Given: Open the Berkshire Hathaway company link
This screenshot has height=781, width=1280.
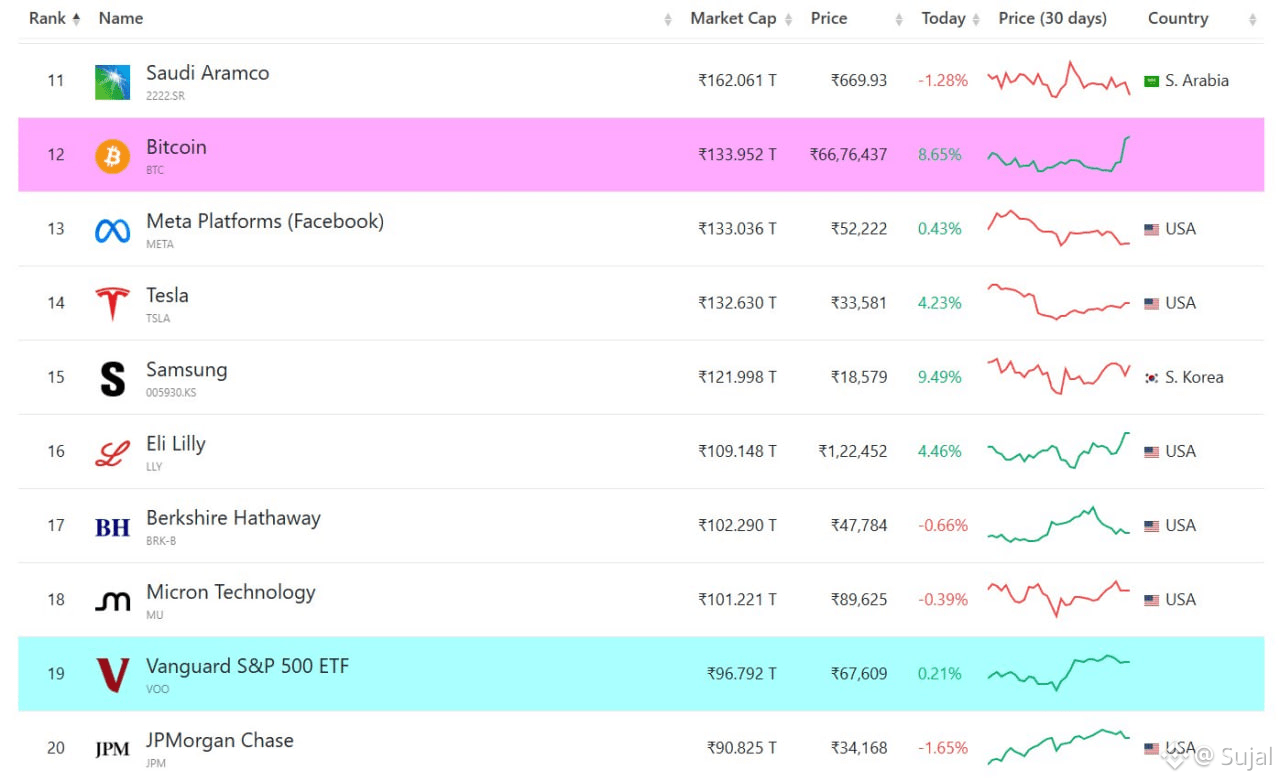Looking at the screenshot, I should click(233, 518).
